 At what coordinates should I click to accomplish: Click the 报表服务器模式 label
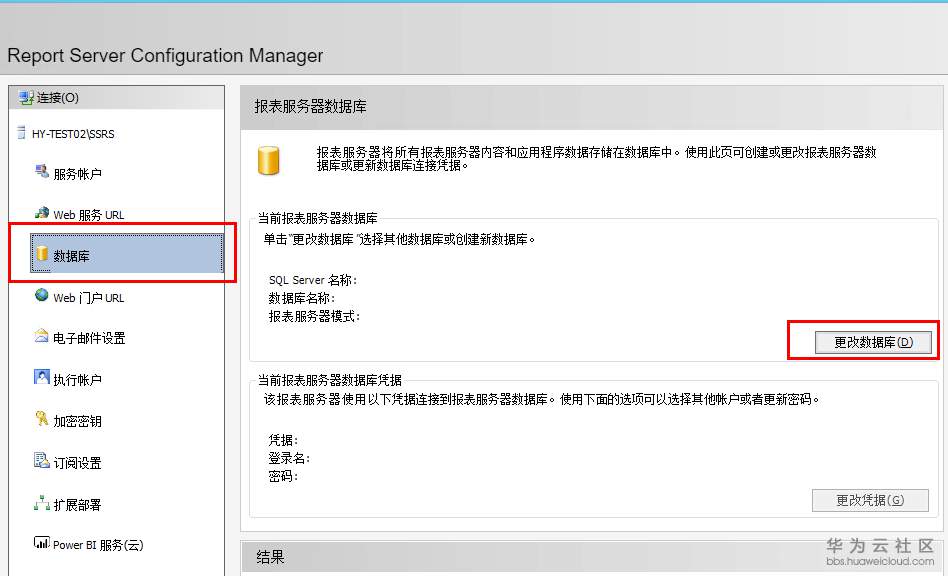[314, 316]
